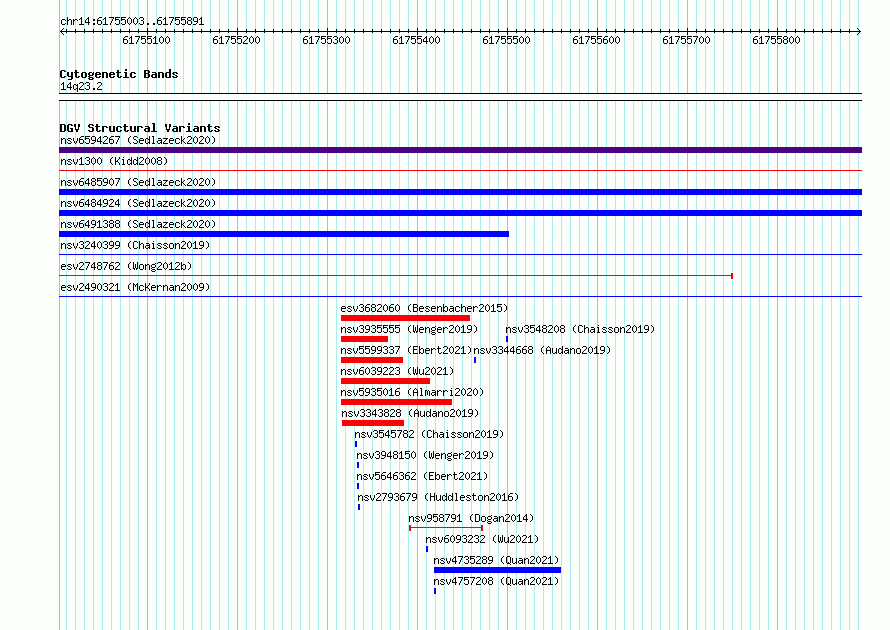Click ruler position 61755600

tap(597, 40)
